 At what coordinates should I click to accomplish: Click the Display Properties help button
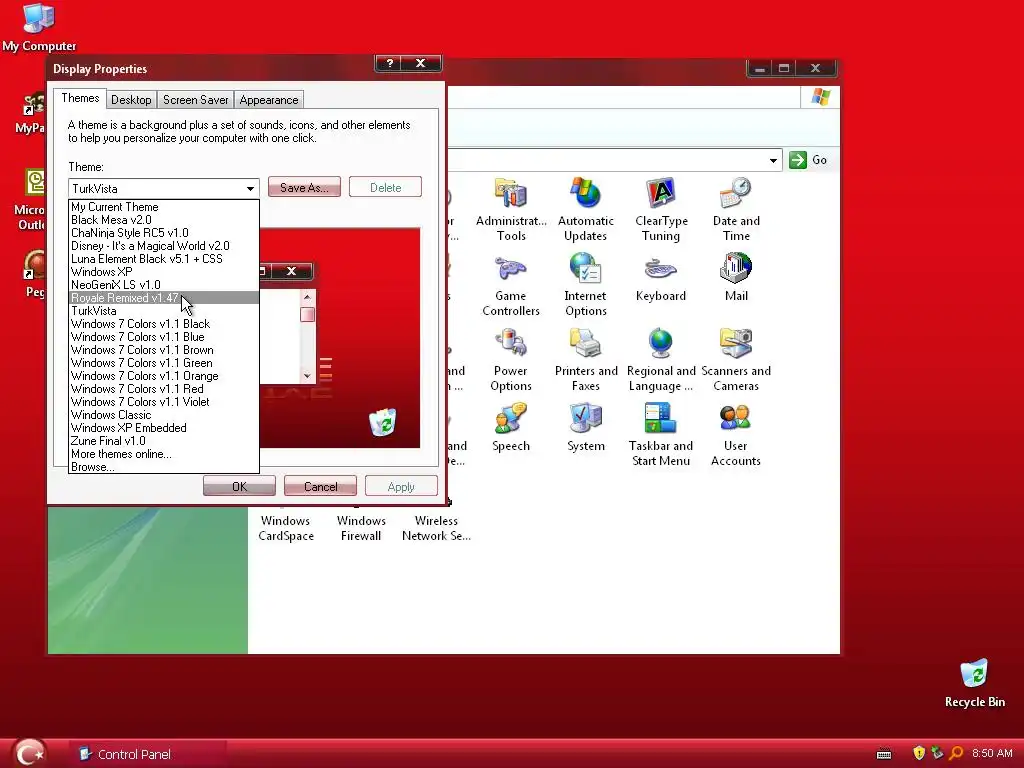coord(390,63)
